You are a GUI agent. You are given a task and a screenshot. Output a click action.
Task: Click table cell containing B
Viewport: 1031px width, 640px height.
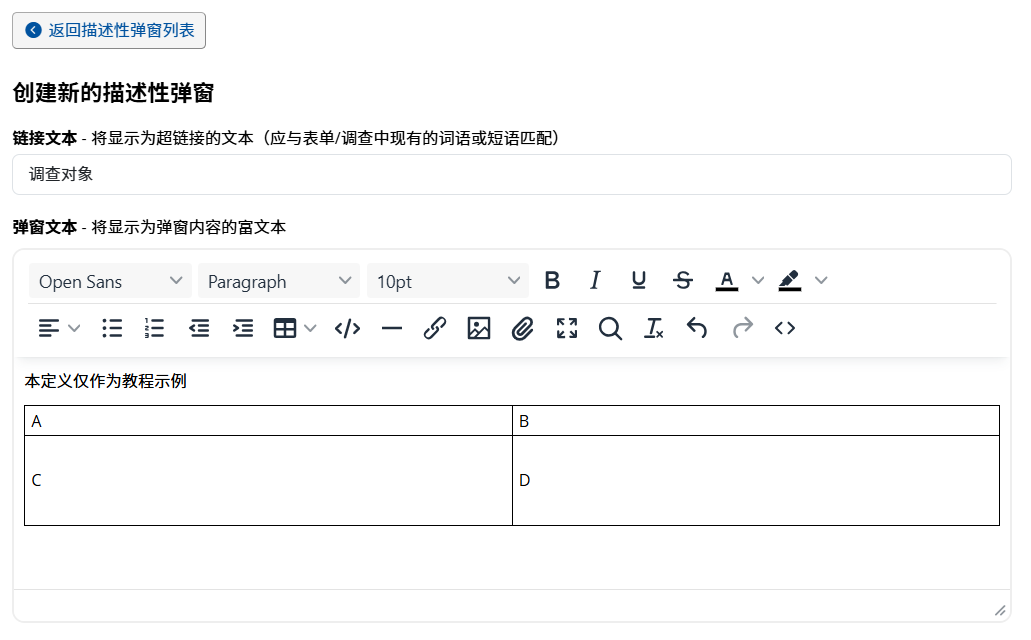[x=756, y=421]
